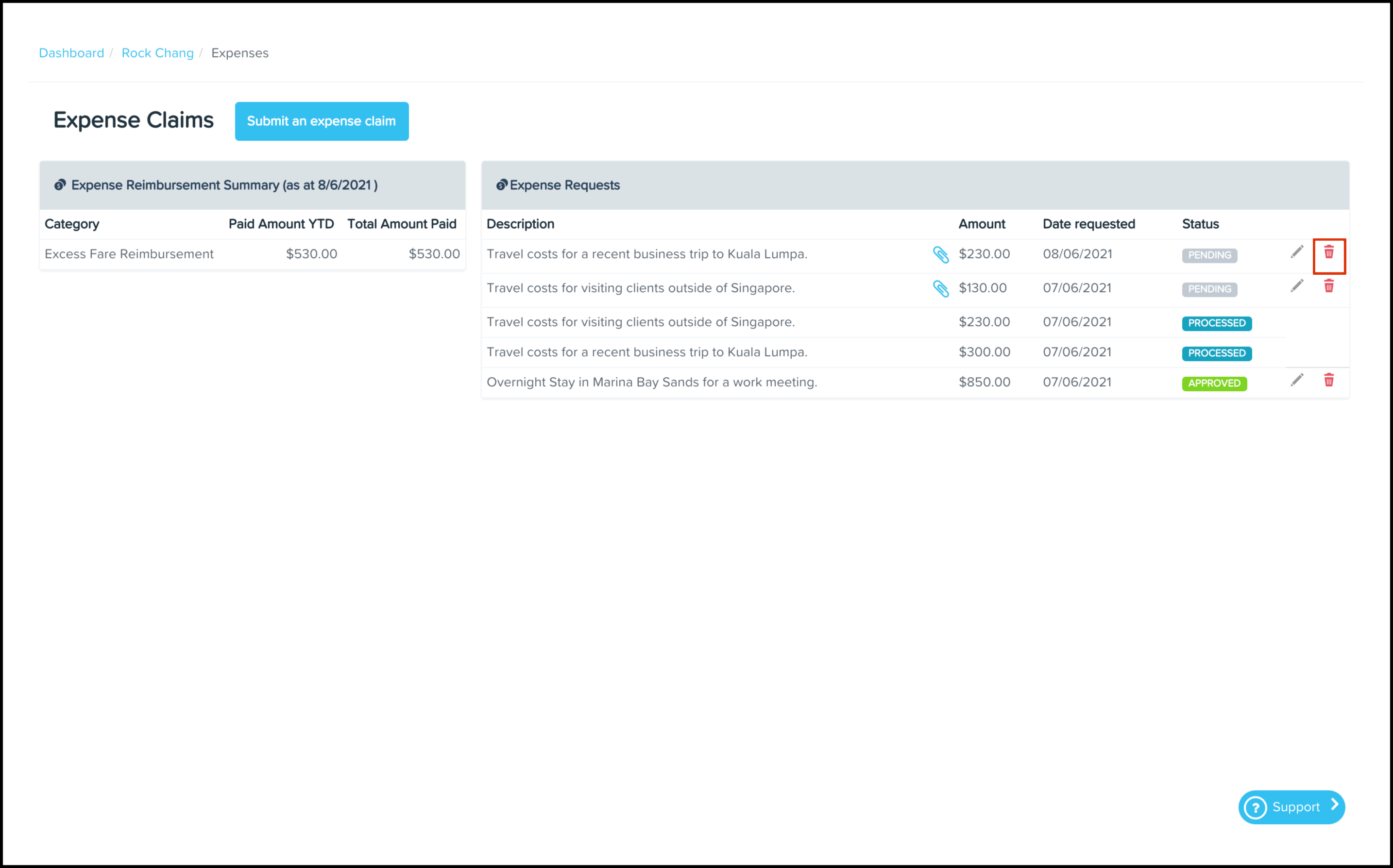1393x868 pixels.
Task: Open Rock Chang breadcrumb link
Action: (157, 53)
